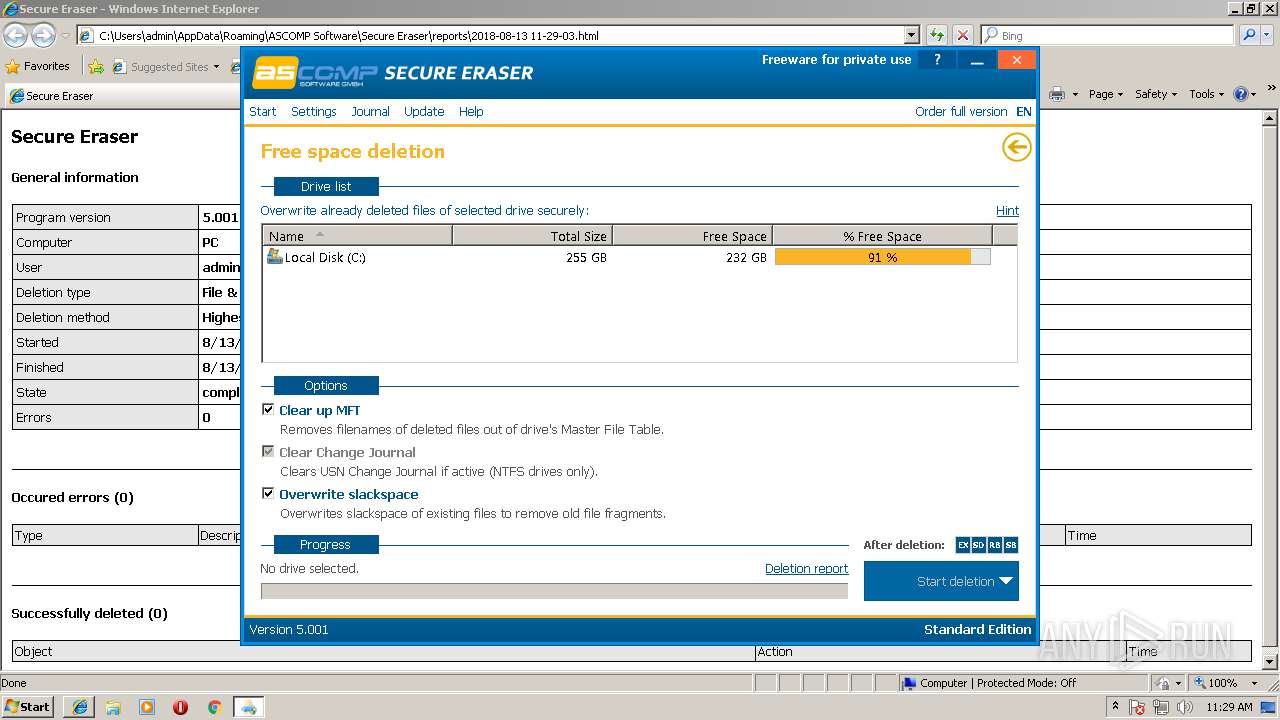Click the deletion progress bar
This screenshot has height=720, width=1280.
click(554, 591)
